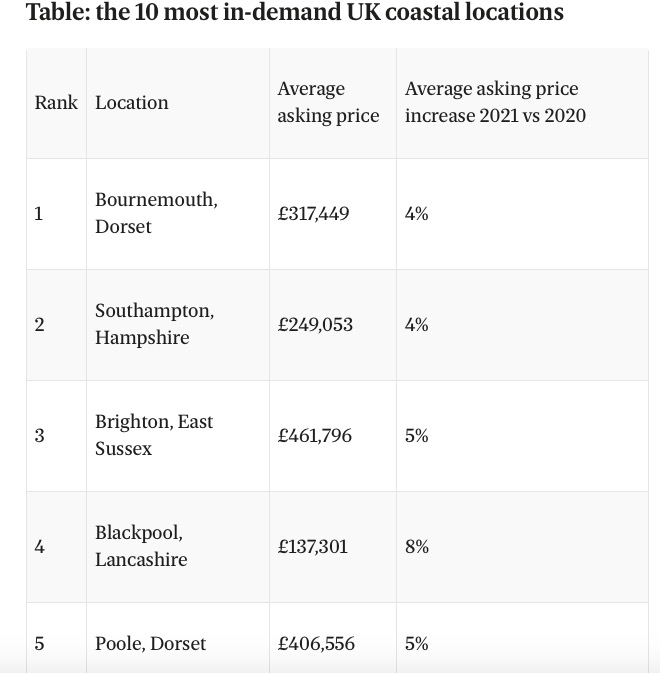Select the 8% increase for Blackpool
The image size is (660, 673).
[417, 547]
